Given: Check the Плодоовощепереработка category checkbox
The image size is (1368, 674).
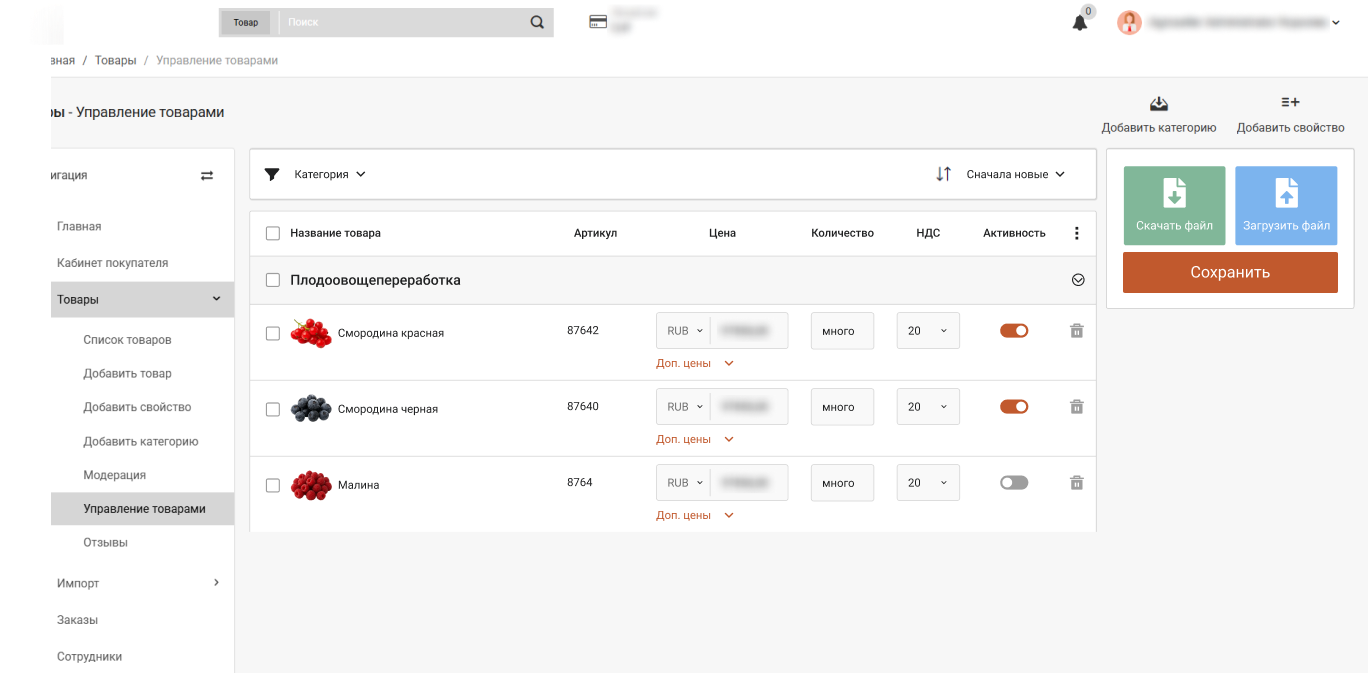Looking at the screenshot, I should tap(273, 281).
